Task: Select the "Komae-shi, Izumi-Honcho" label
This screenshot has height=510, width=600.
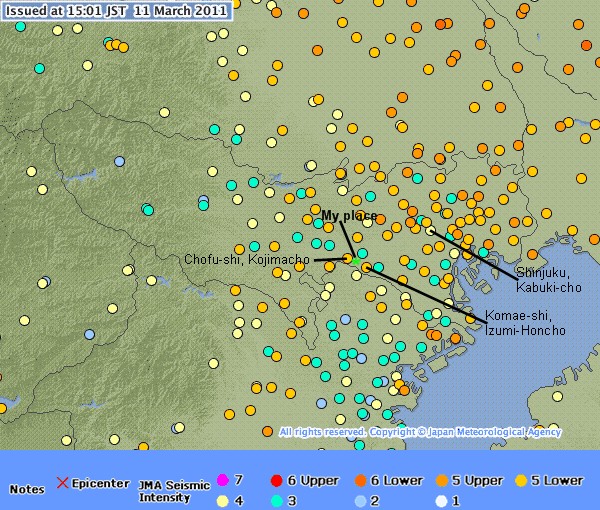Action: tap(526, 323)
